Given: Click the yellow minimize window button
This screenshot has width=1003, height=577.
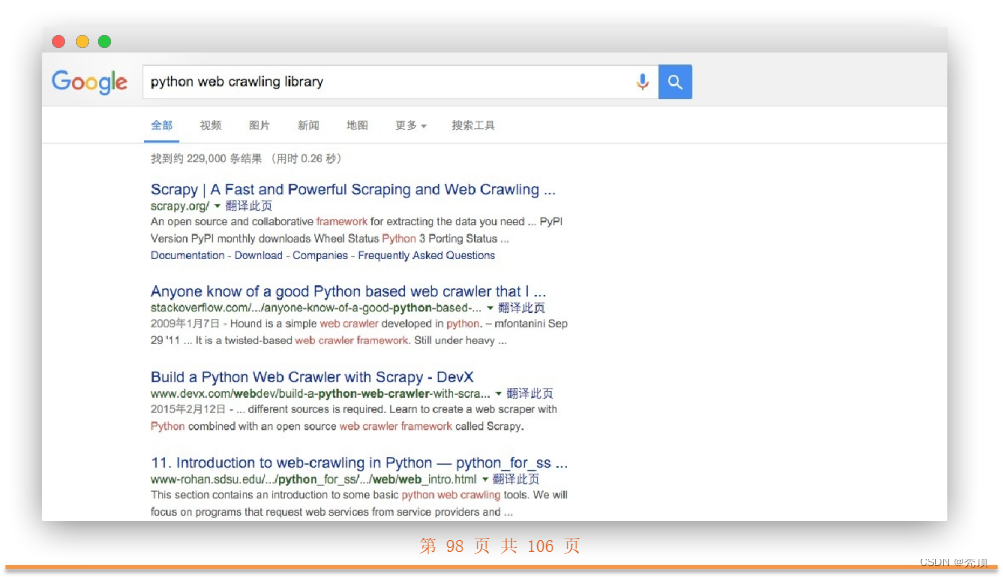Looking at the screenshot, I should pyautogui.click(x=82, y=42).
